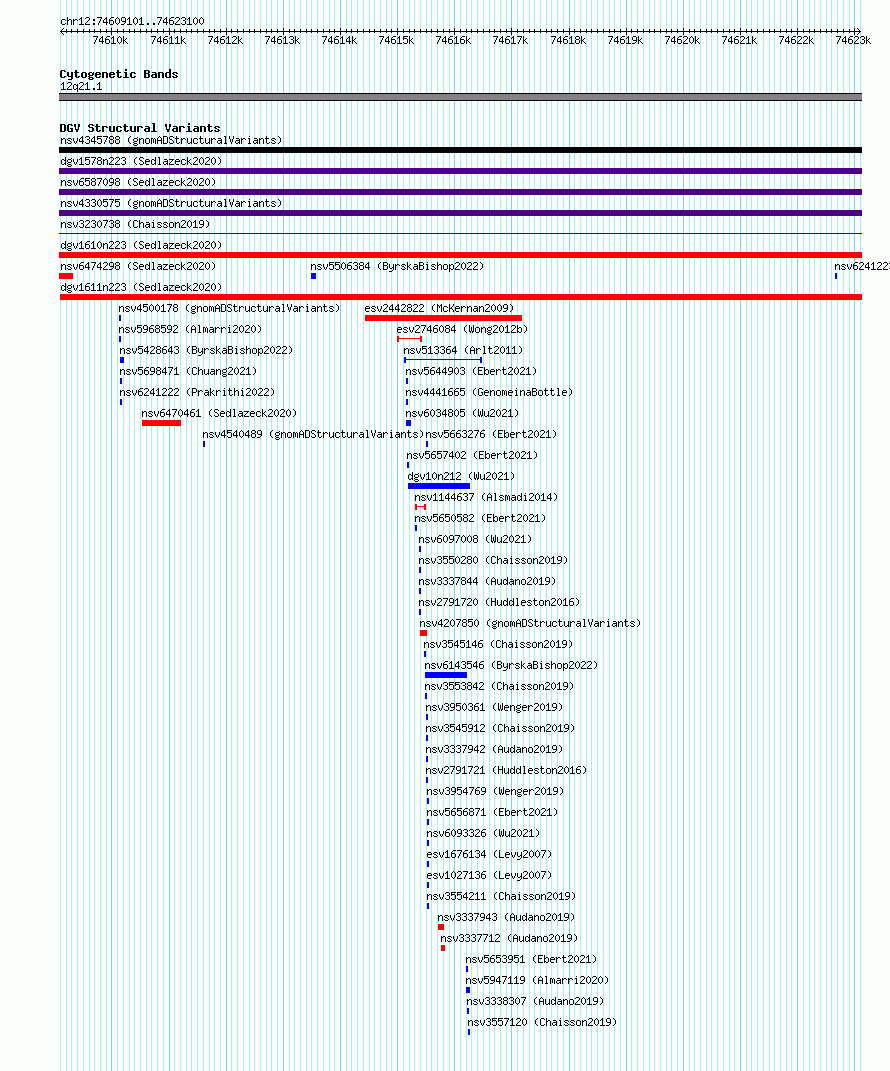
Task: Select nsv2791721 (Huddleston2016) label
Action: point(506,770)
